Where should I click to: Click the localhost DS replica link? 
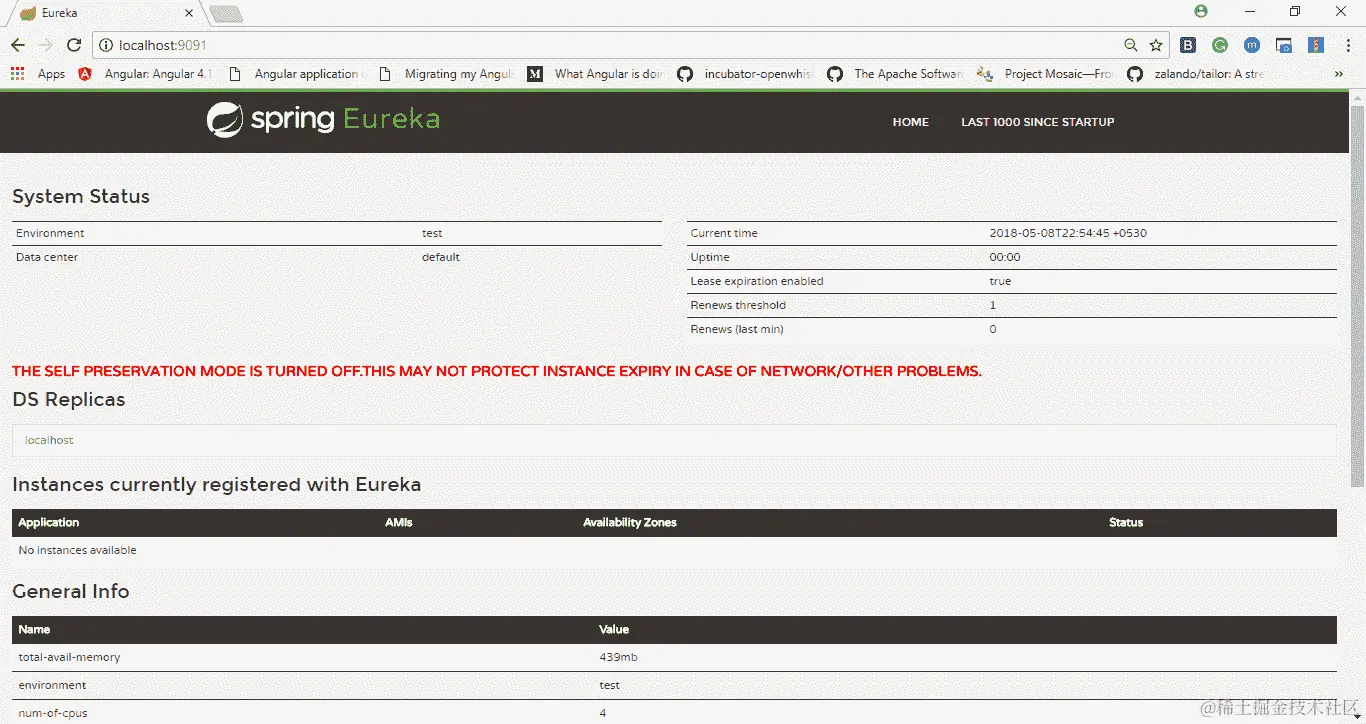click(49, 440)
